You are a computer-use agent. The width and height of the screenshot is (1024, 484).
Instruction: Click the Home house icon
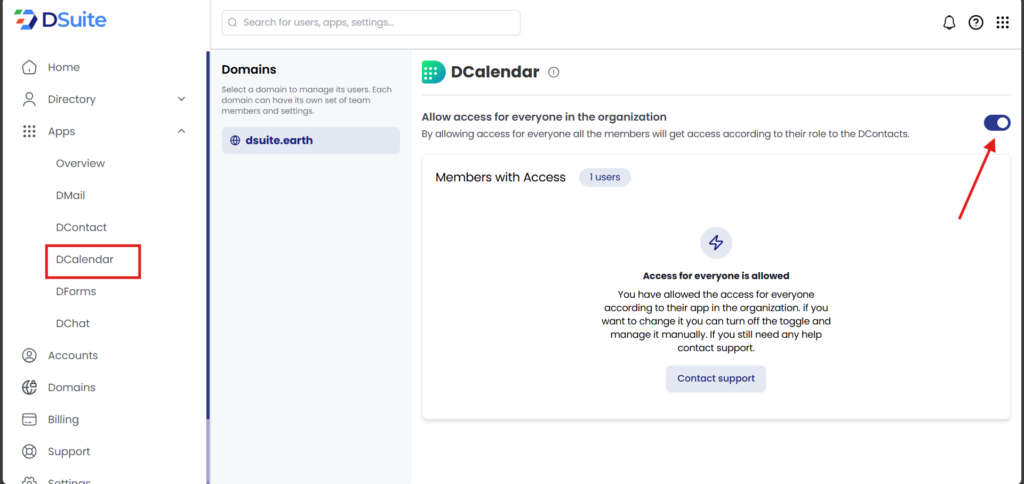pos(29,67)
